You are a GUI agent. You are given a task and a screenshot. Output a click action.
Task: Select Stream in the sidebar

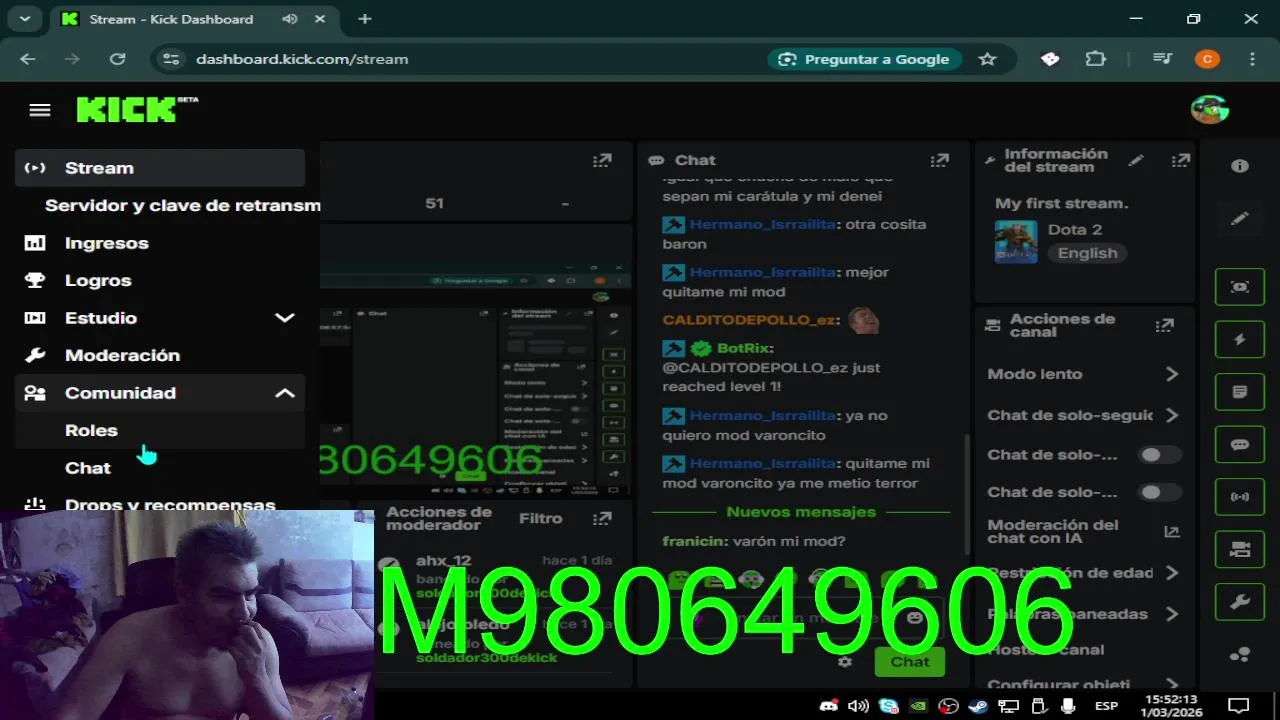click(x=160, y=168)
